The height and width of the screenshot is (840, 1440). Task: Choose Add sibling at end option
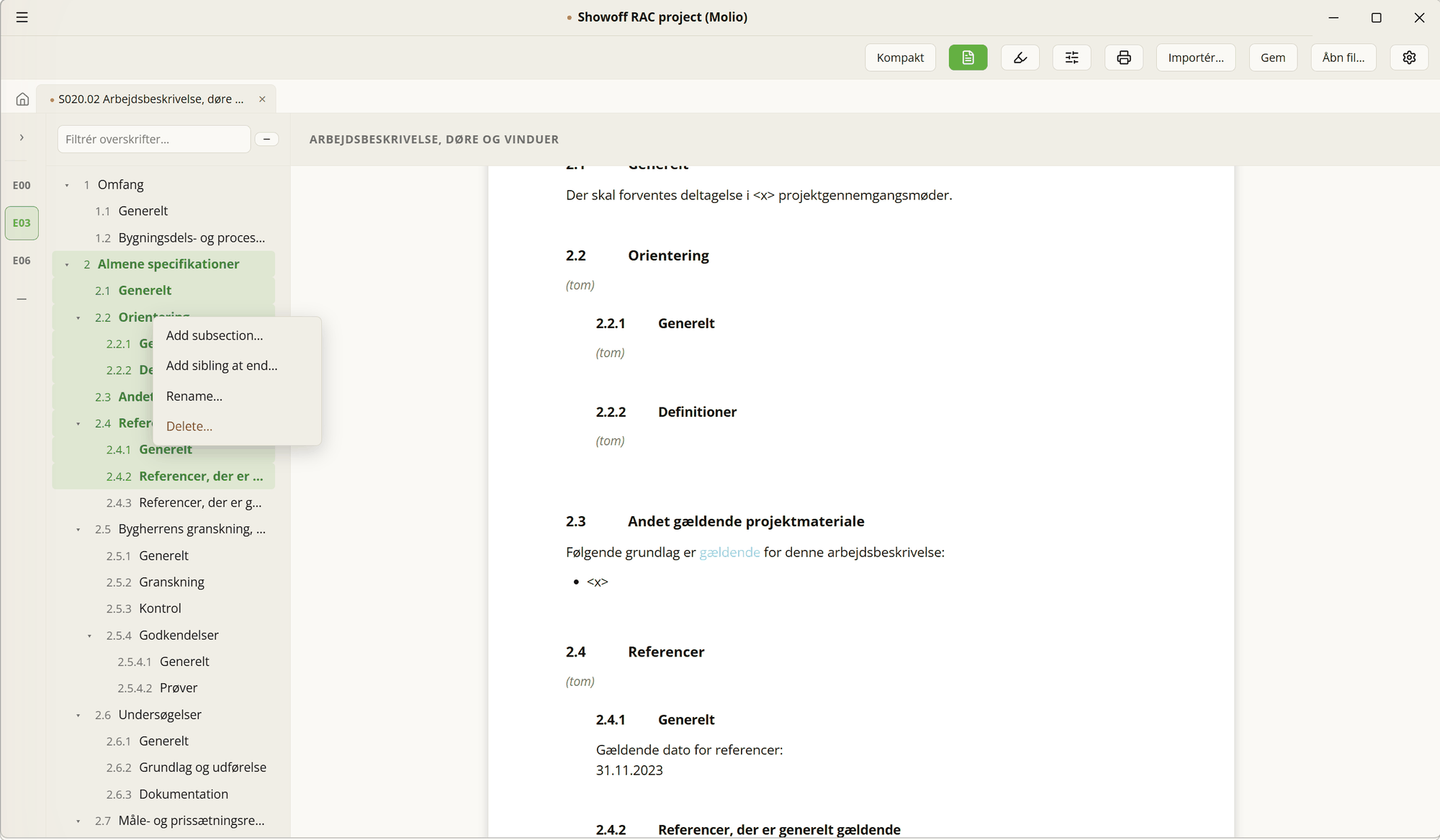(x=237, y=366)
